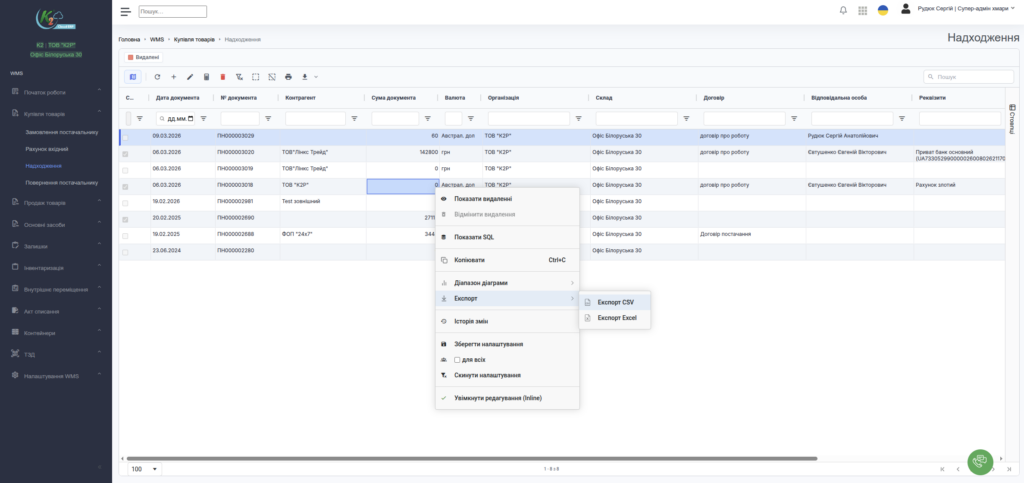Open "Замовлення постачальнику" in the sidebar
The width and height of the screenshot is (1024, 483).
(62, 131)
